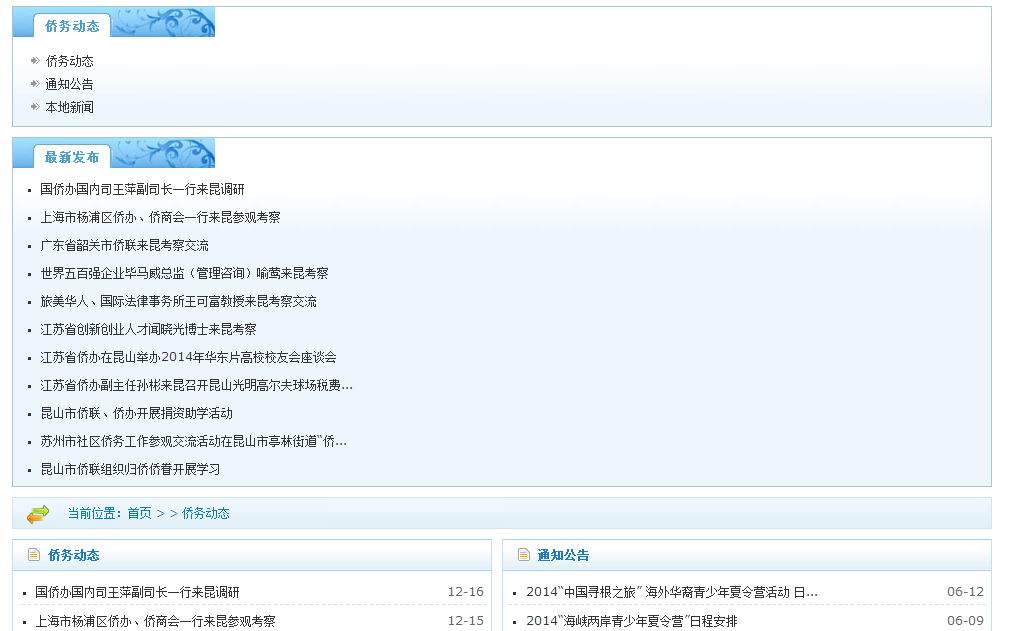The width and height of the screenshot is (1014, 631).
Task: Open the 广东省韶关市侨联来昆考察交流 article
Action: click(x=124, y=245)
